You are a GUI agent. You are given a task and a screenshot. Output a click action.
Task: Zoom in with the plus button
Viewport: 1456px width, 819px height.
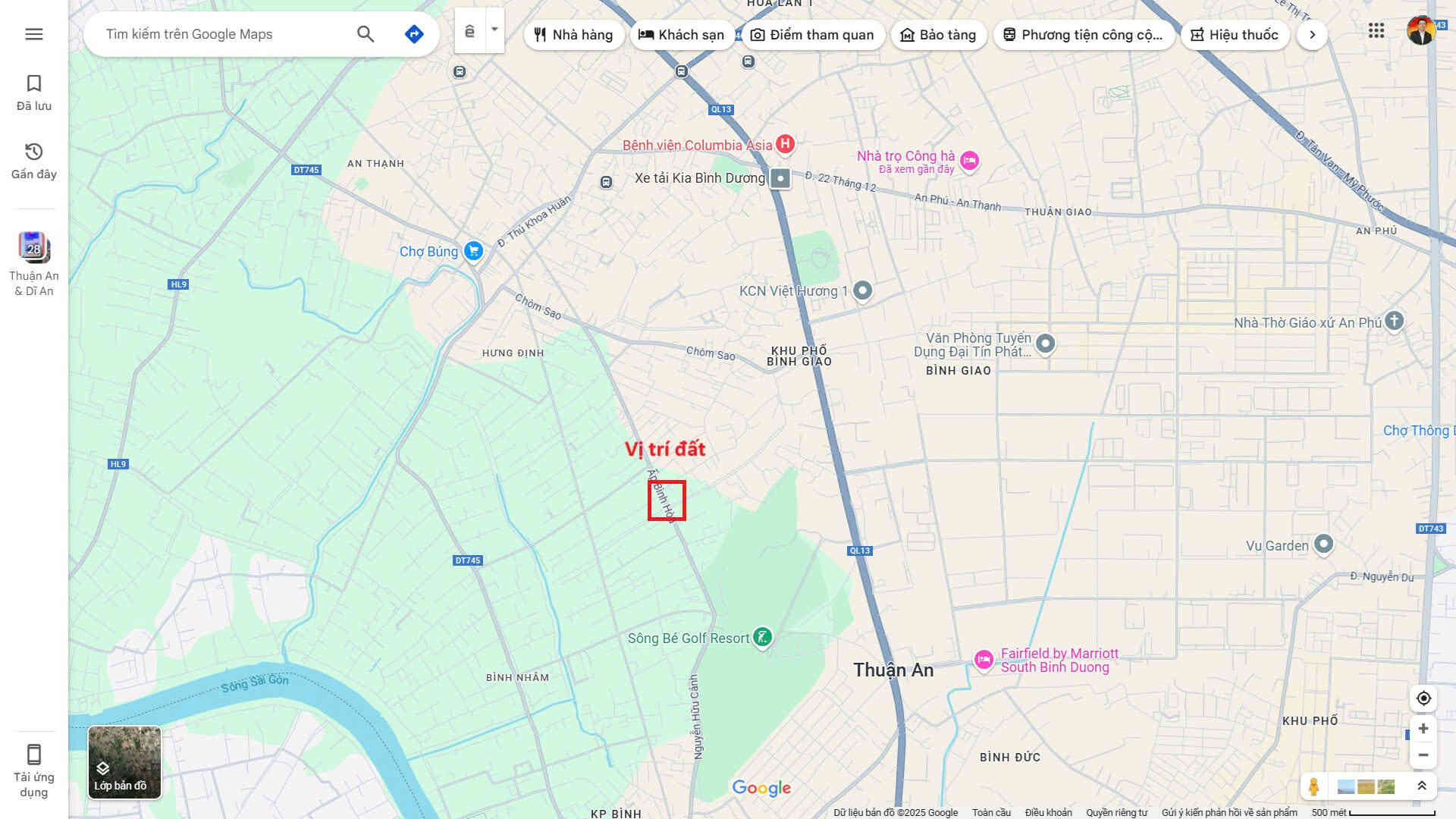click(1423, 729)
